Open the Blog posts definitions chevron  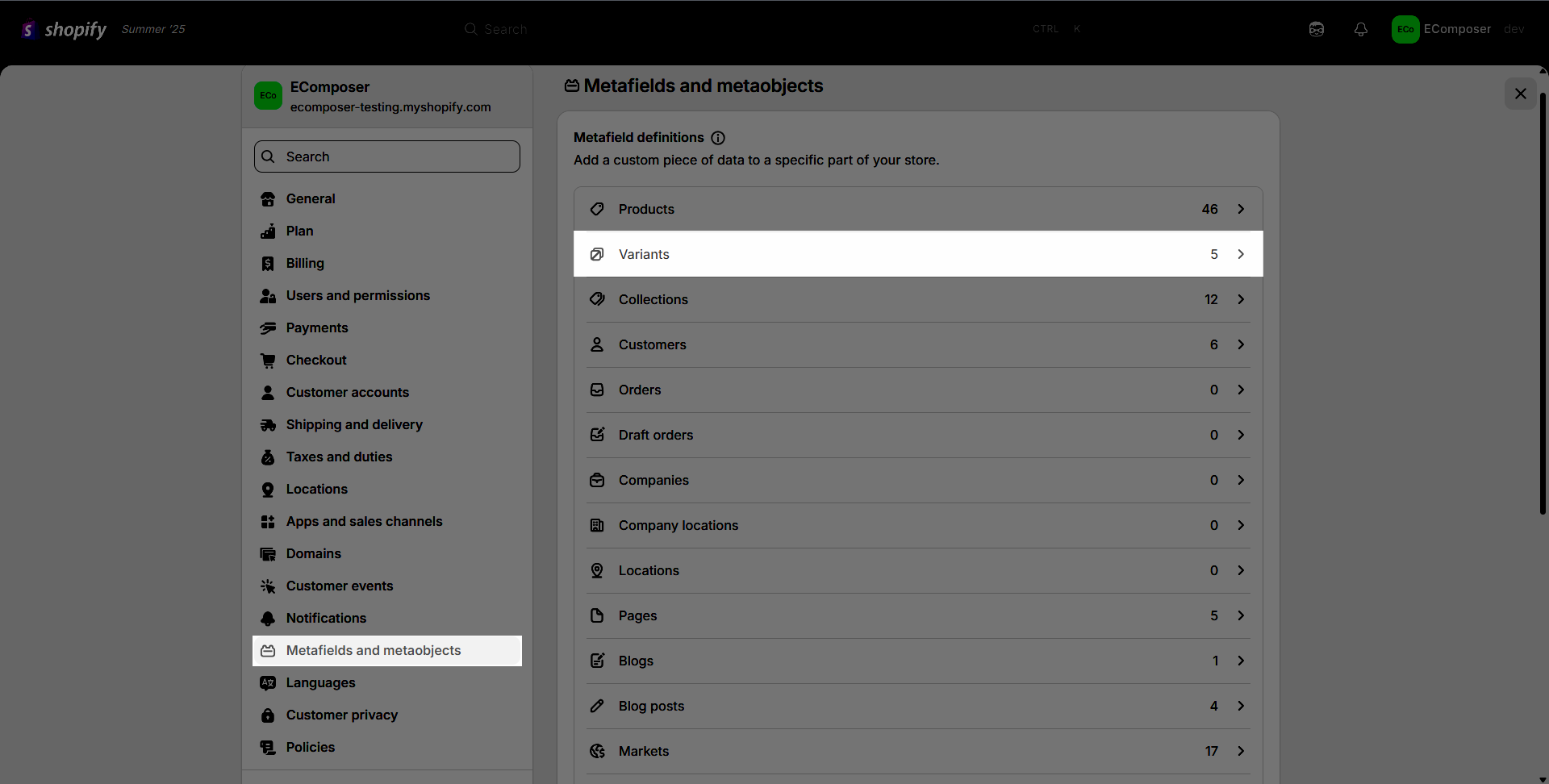tap(1241, 706)
